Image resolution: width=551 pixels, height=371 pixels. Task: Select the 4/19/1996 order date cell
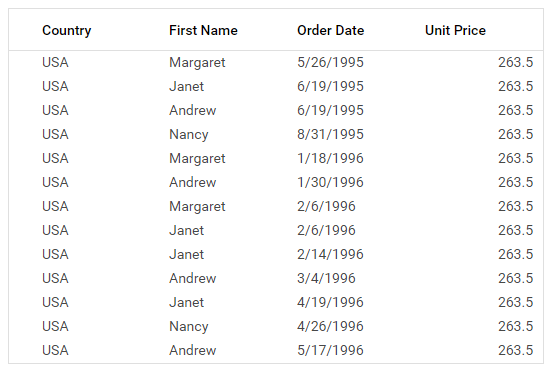[x=330, y=302]
